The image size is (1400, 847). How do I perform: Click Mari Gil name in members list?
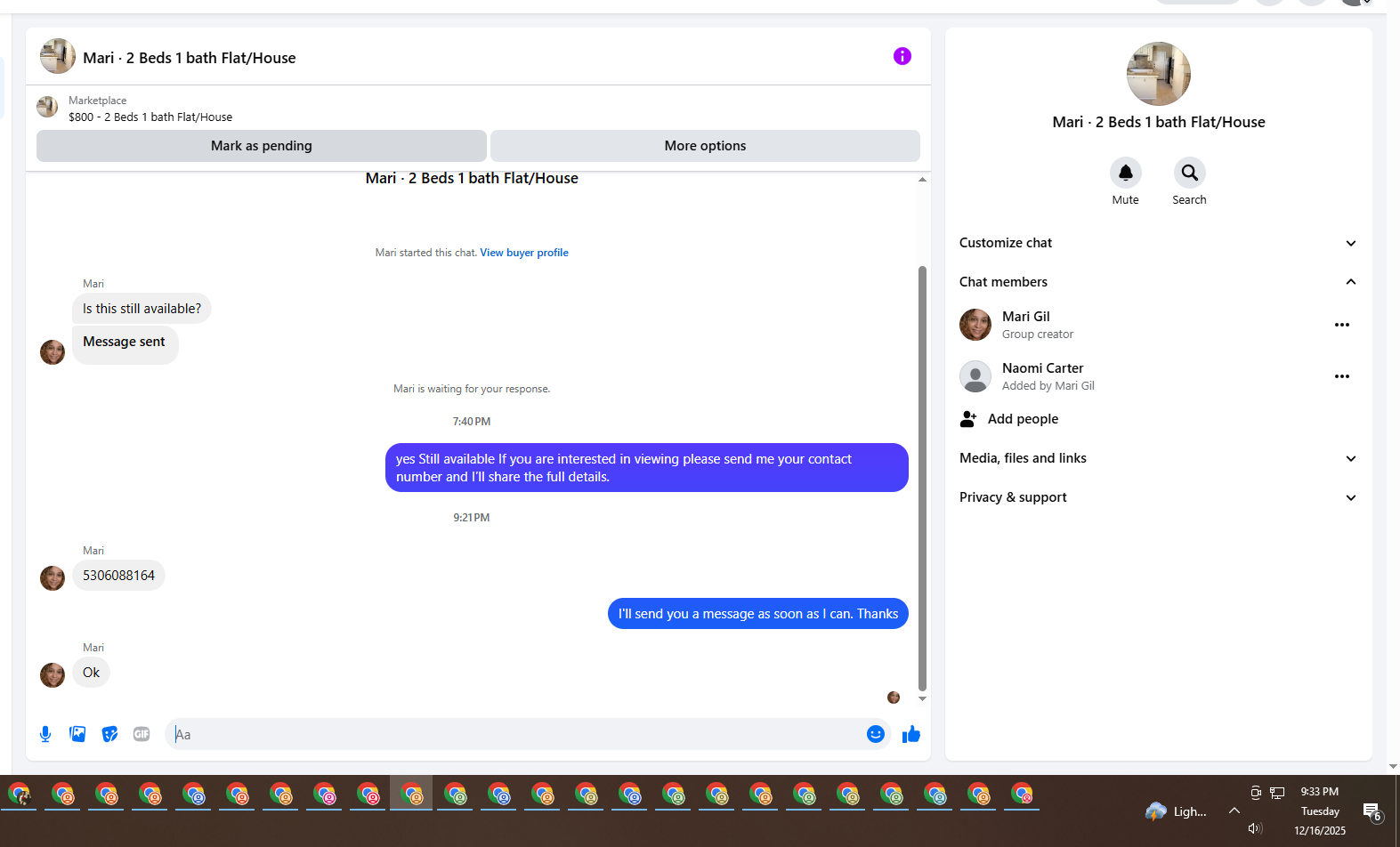pos(1025,317)
